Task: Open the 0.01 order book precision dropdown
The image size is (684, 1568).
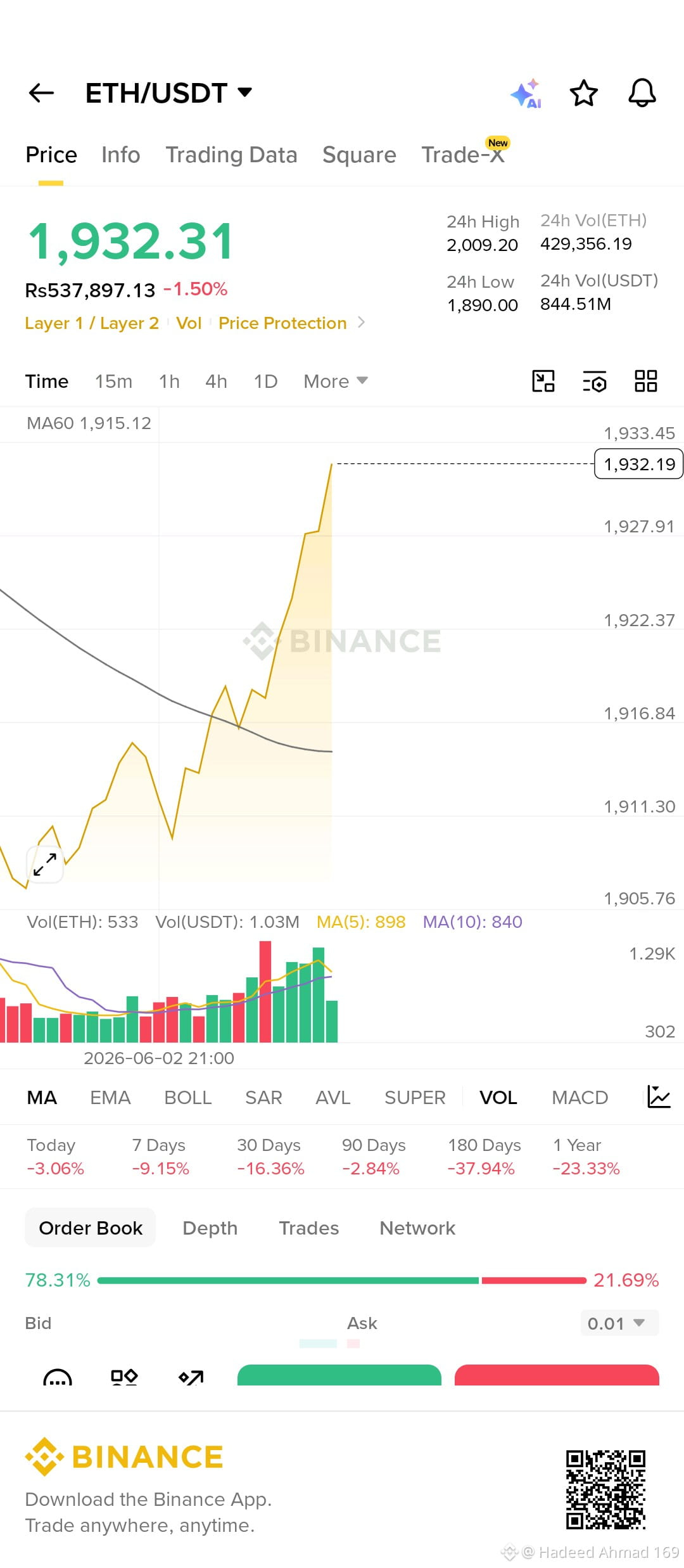Action: coord(619,1323)
